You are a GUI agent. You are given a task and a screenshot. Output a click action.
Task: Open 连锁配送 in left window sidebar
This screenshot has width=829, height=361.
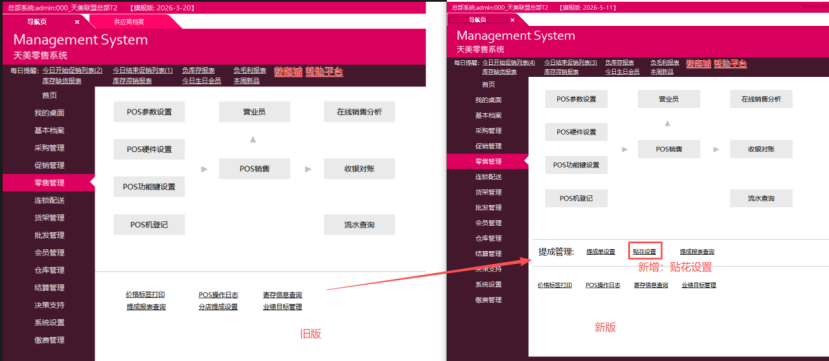[49, 200]
